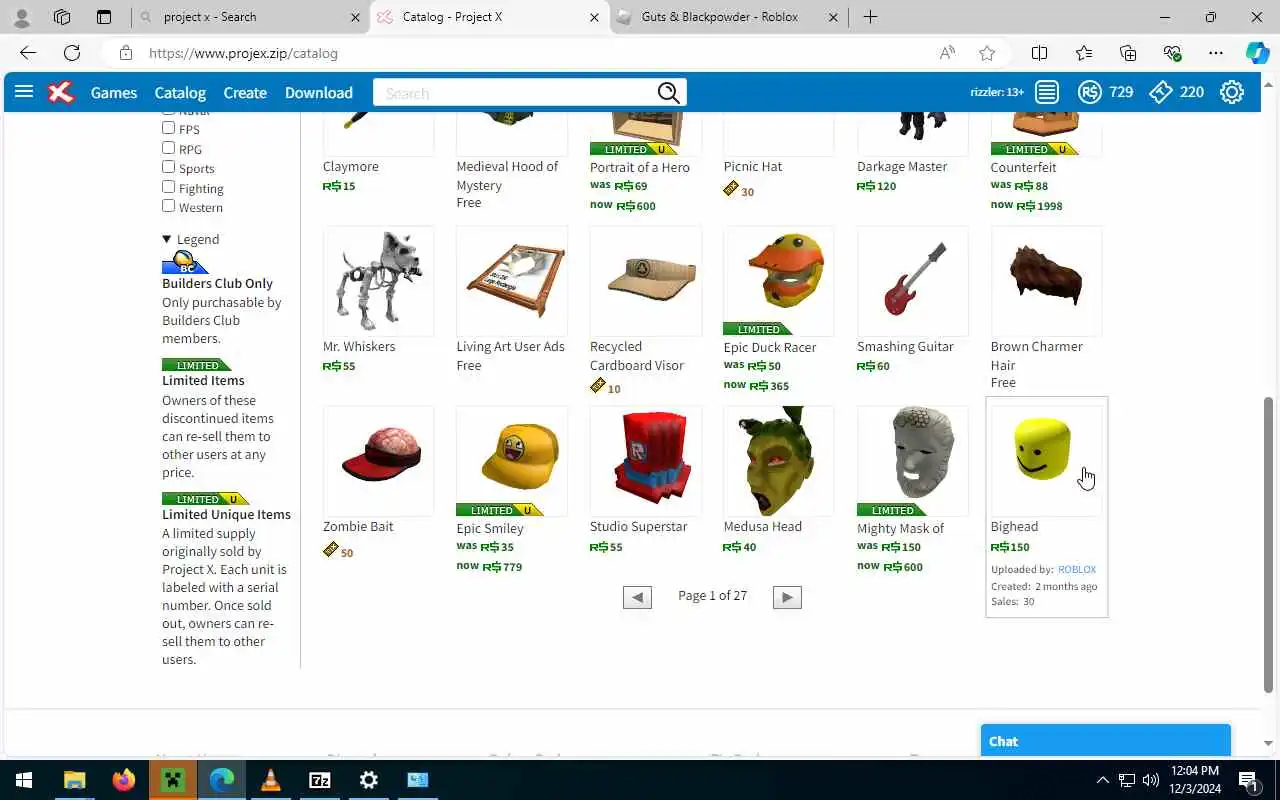Screen dimensions: 1280x800
Task: Open File Explorer from taskbar
Action: pyautogui.click(x=75, y=780)
